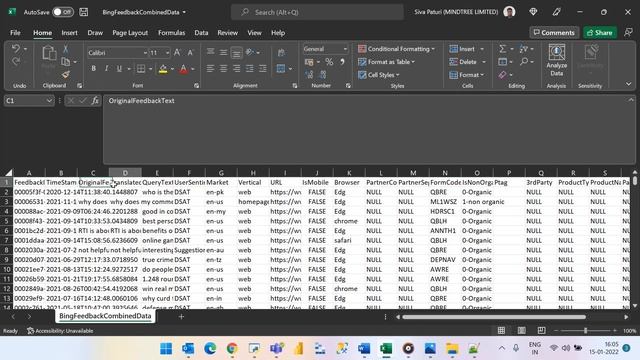Click the Wrap Text icon
This screenshot has width=640, height=360.
tap(281, 52)
